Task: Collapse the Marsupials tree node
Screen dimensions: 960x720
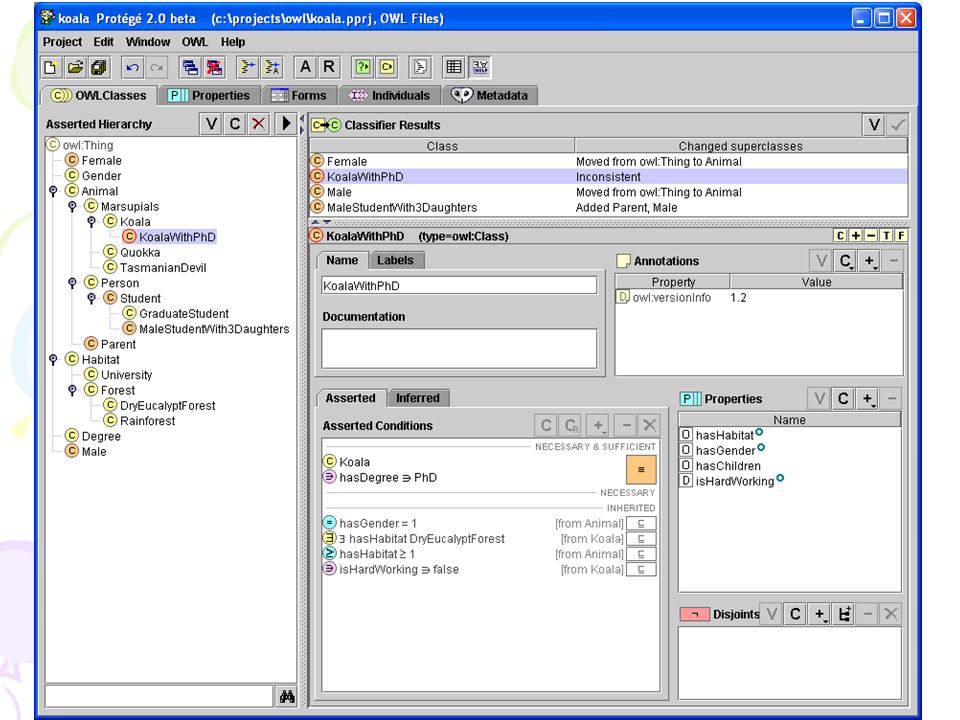Action: [72, 206]
